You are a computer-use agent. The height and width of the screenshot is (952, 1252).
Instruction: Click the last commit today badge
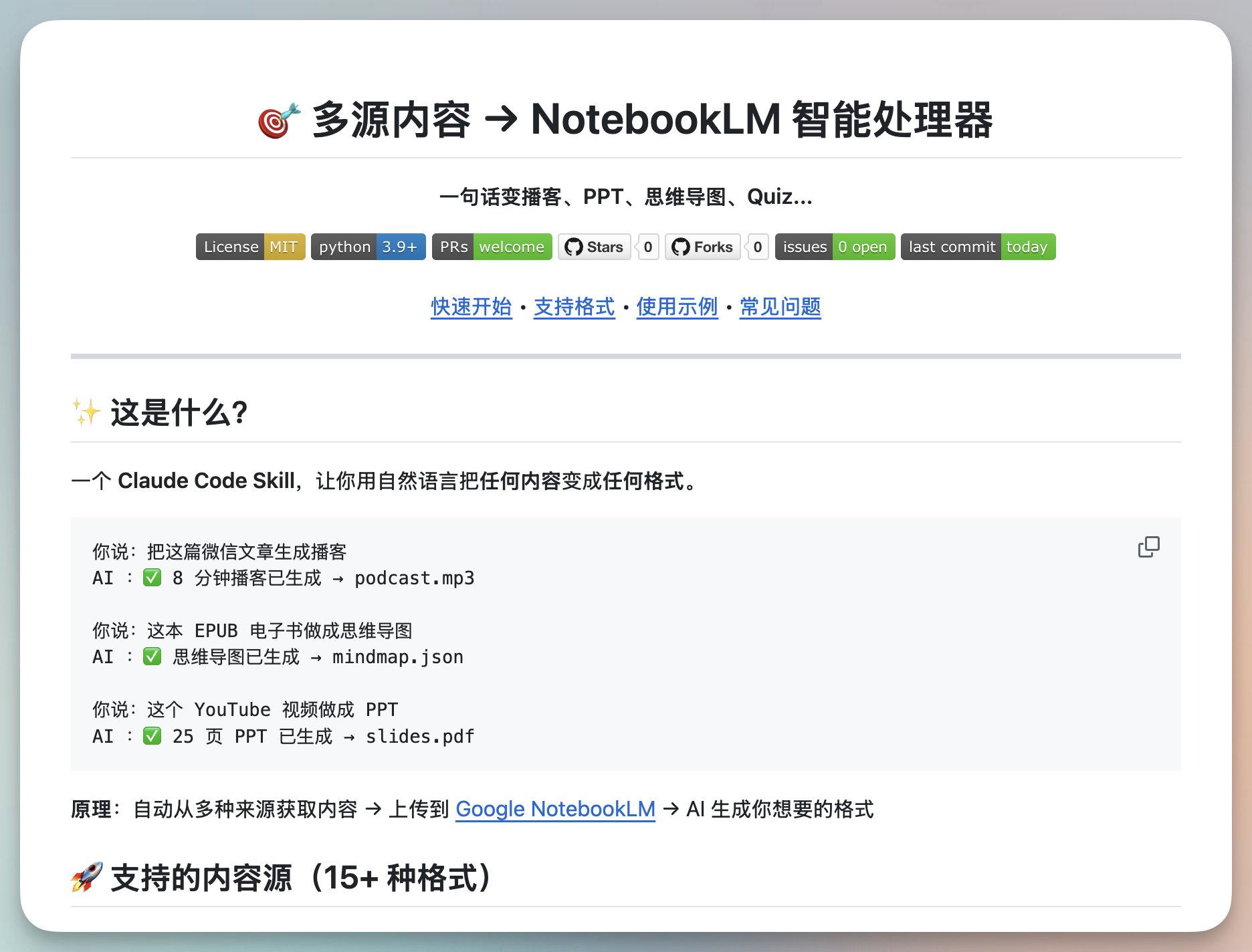coord(978,247)
